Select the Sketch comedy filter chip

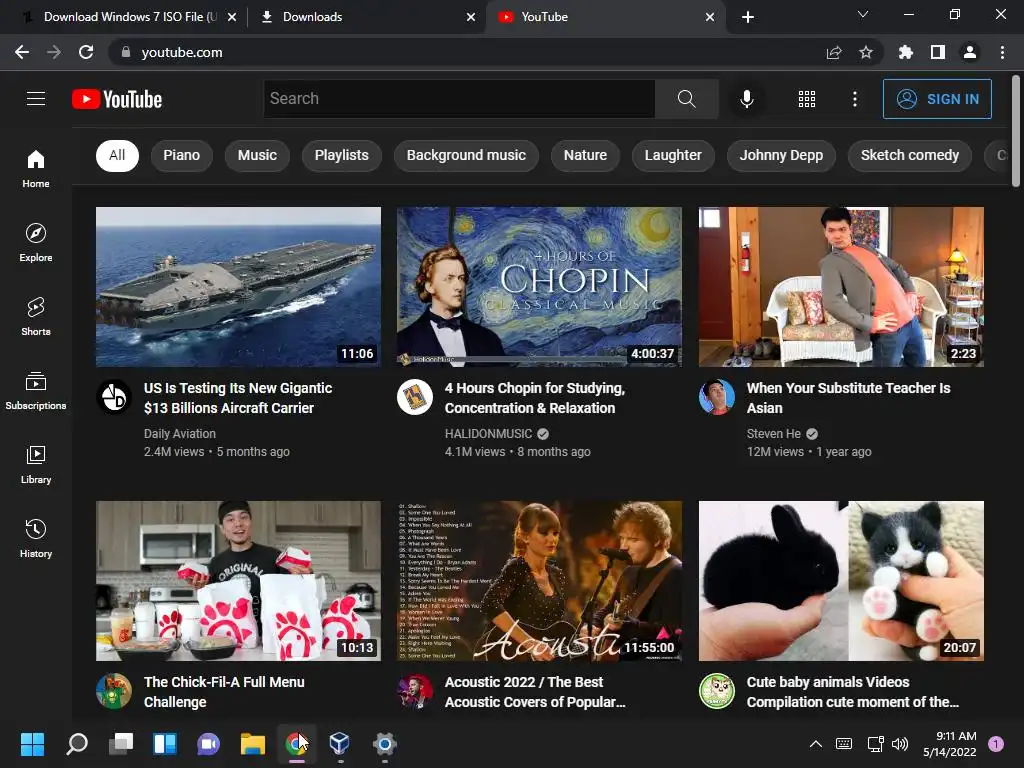(910, 155)
